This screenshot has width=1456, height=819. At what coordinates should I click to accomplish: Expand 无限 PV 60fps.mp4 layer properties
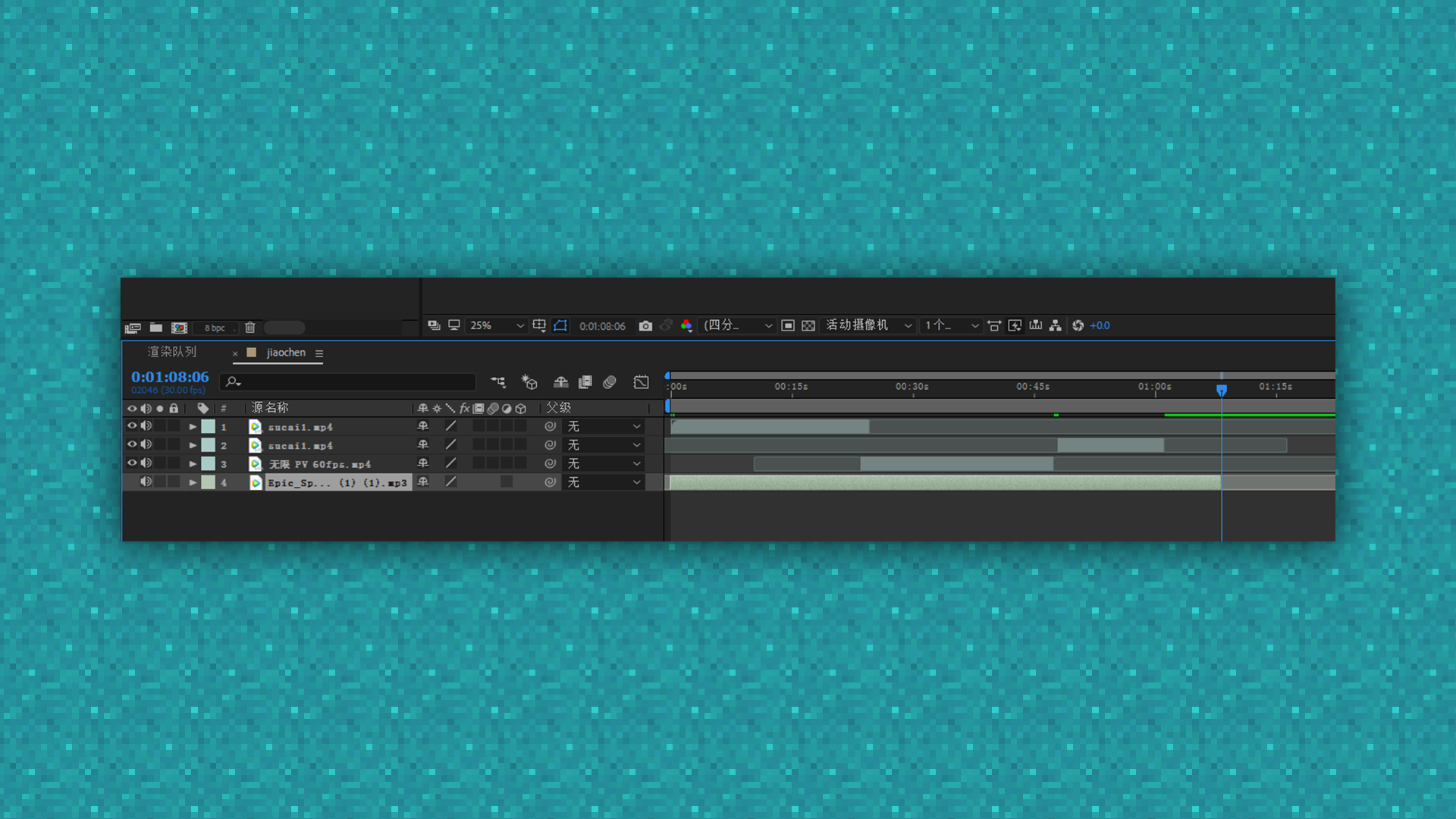pos(193,463)
